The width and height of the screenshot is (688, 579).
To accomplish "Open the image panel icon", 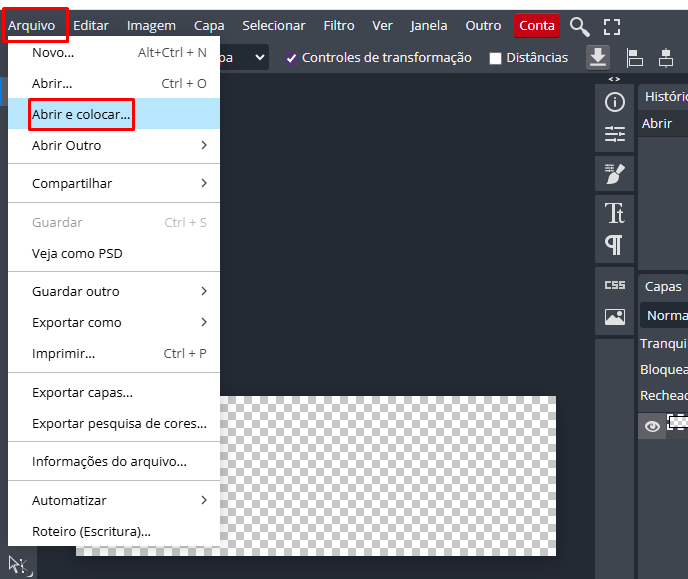I will (614, 317).
